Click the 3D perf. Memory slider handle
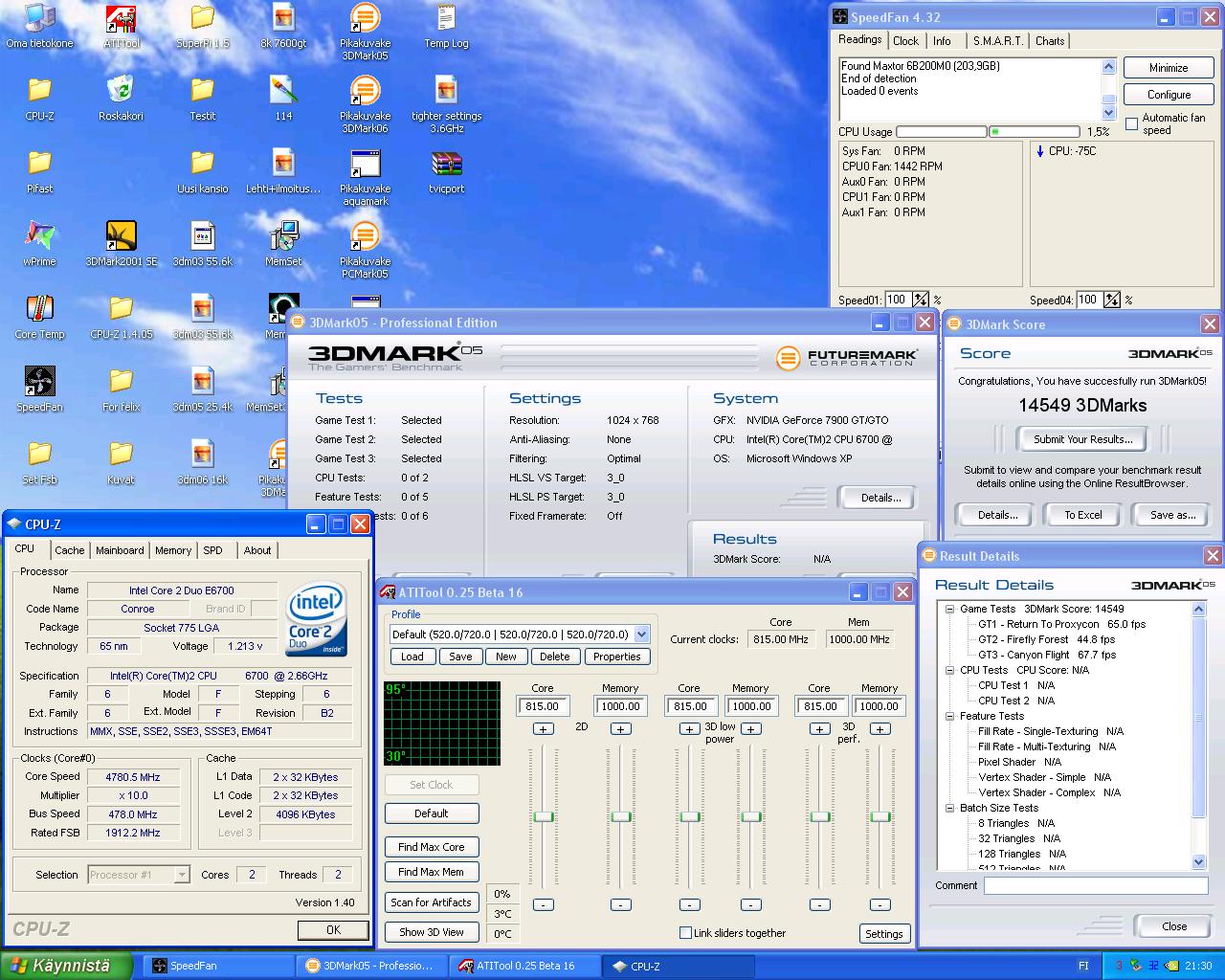Screen dimensions: 1225x980 pyautogui.click(x=880, y=816)
